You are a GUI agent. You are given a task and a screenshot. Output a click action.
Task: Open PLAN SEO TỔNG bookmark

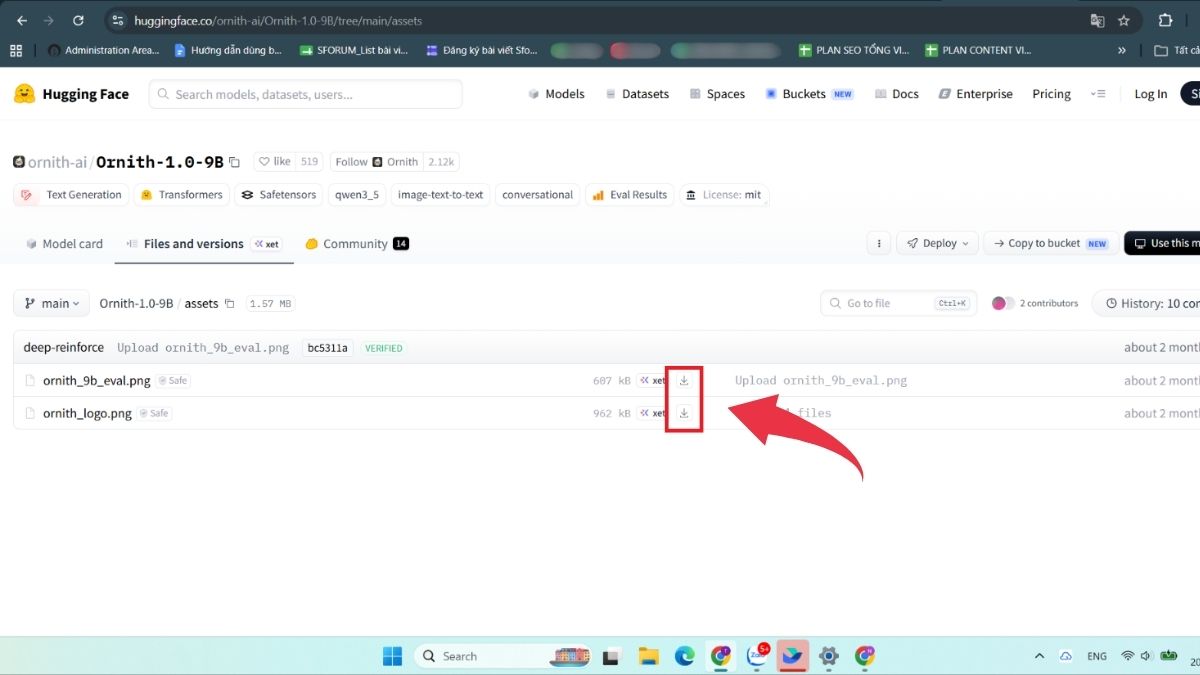click(854, 50)
